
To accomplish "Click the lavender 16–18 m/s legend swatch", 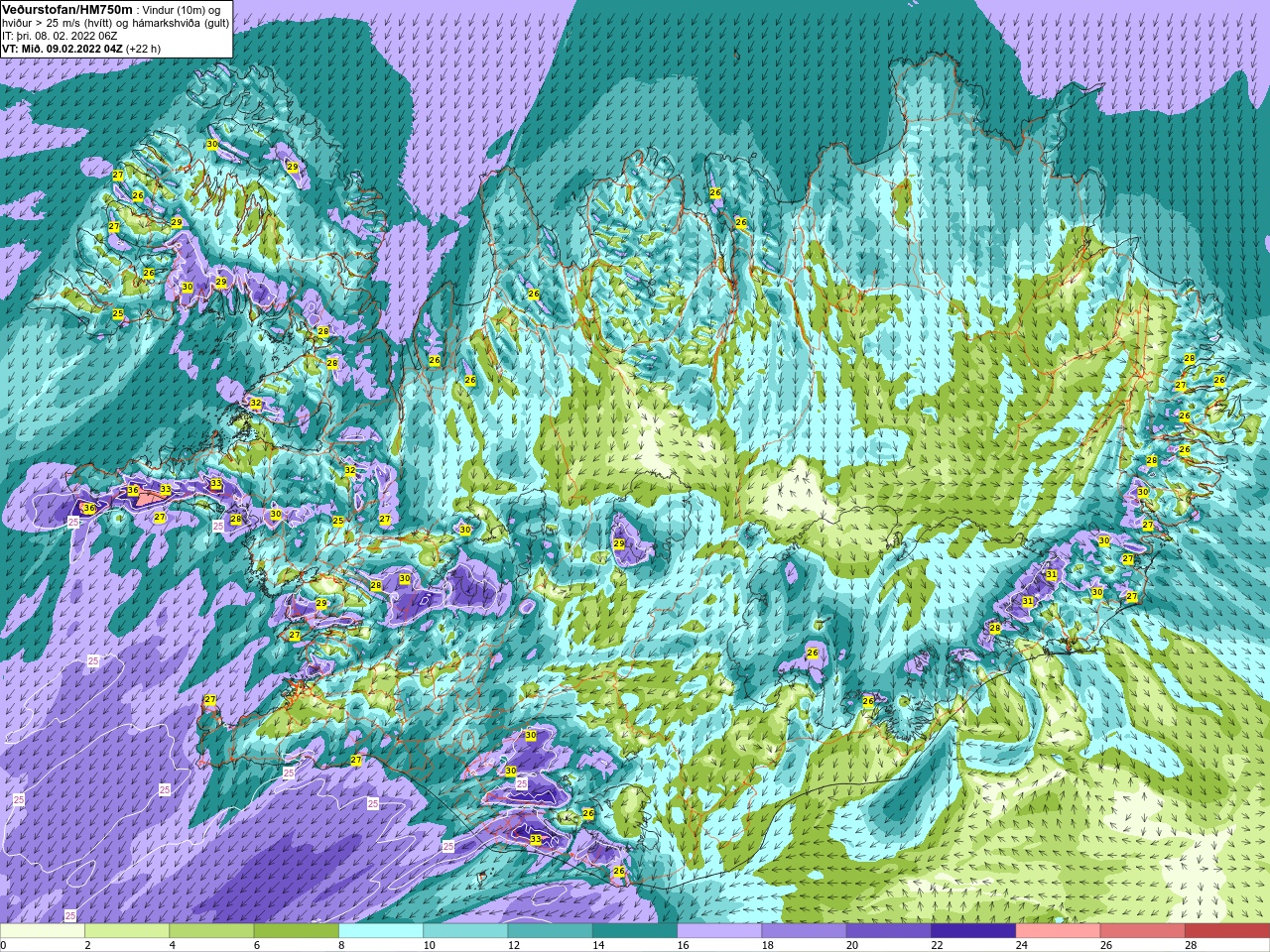I will click(x=719, y=931).
